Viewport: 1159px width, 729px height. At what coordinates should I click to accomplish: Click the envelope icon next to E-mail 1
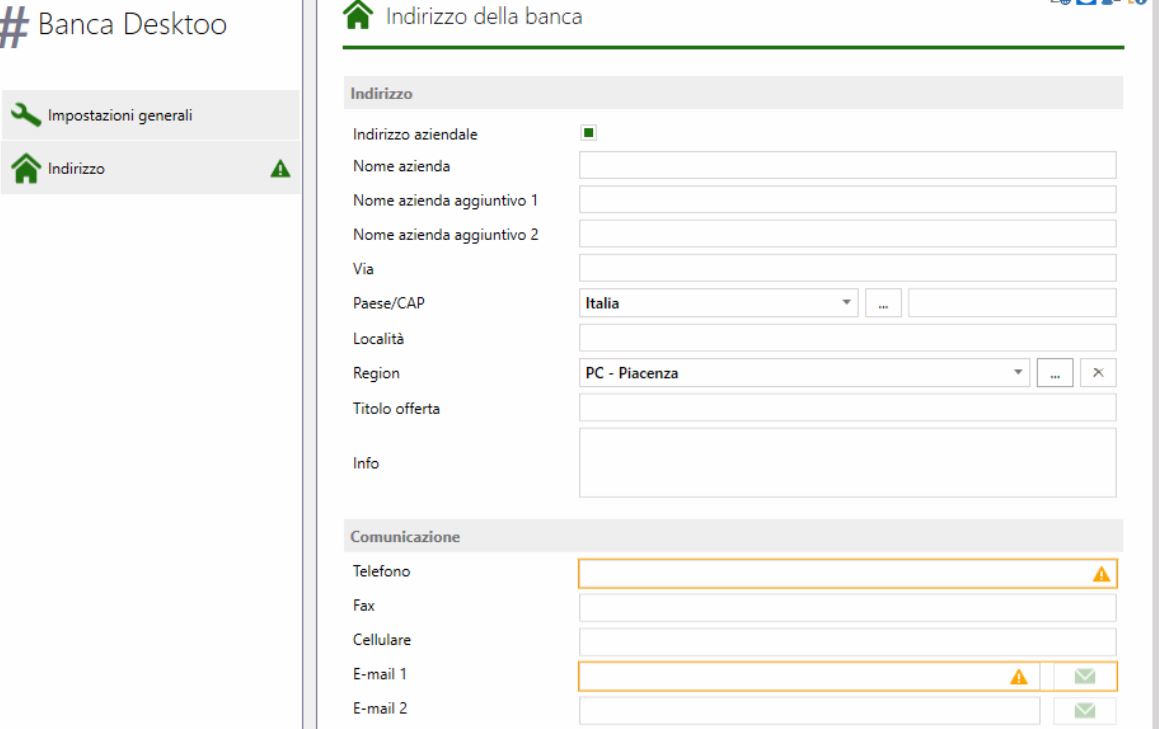1084,677
